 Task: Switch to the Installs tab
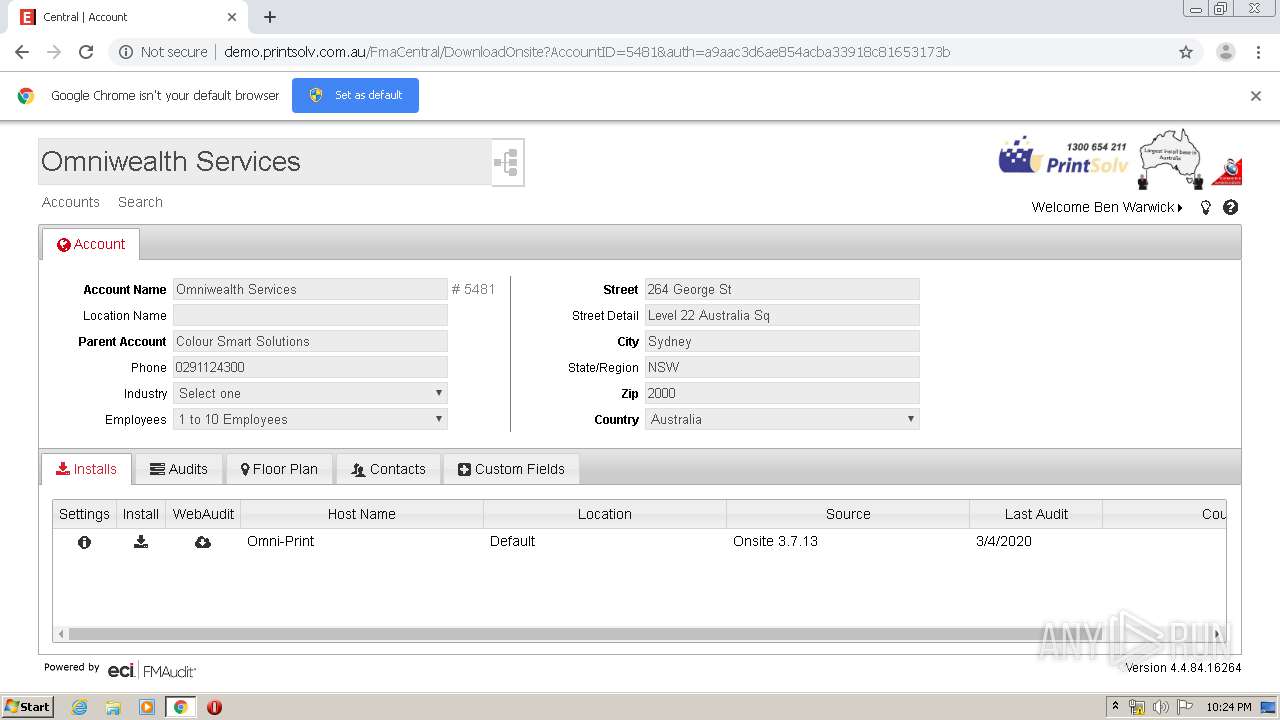pyautogui.click(x=87, y=469)
